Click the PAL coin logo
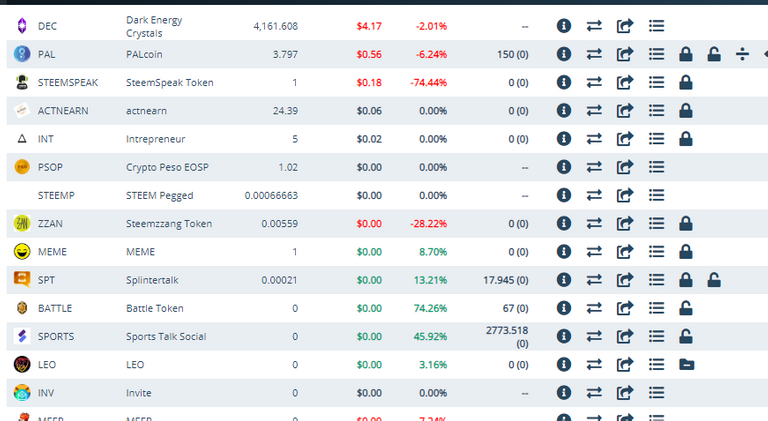Image resolution: width=768 pixels, height=421 pixels. click(x=22, y=54)
